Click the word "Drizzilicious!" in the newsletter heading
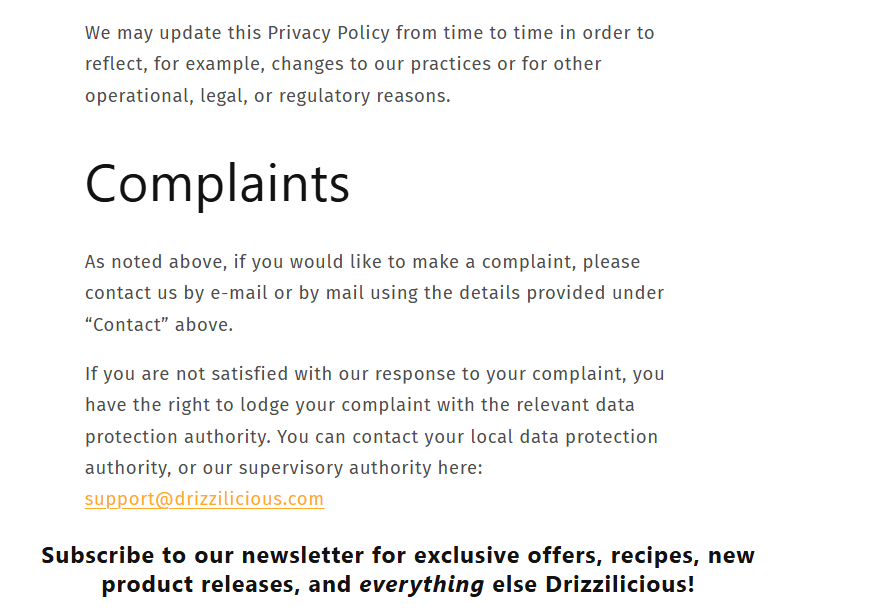Image resolution: width=875 pixels, height=608 pixels. (620, 585)
